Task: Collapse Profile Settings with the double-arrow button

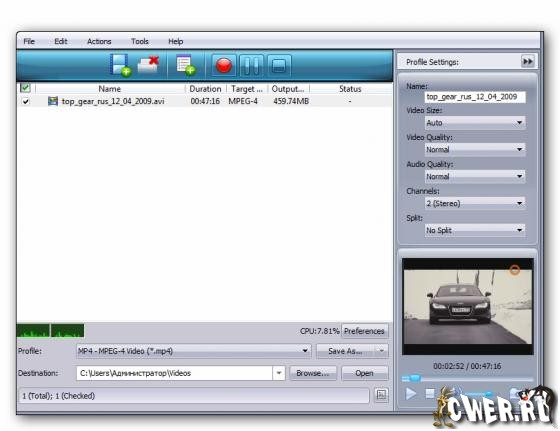Action: pos(528,61)
